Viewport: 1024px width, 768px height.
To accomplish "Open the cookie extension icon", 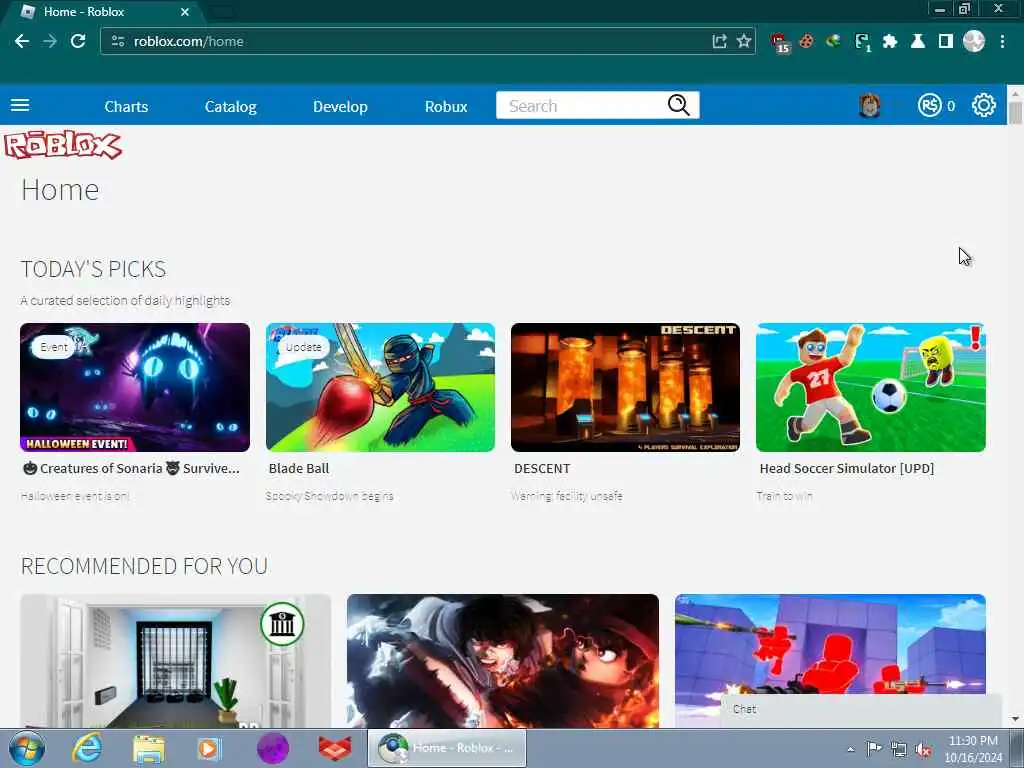I will coord(807,41).
